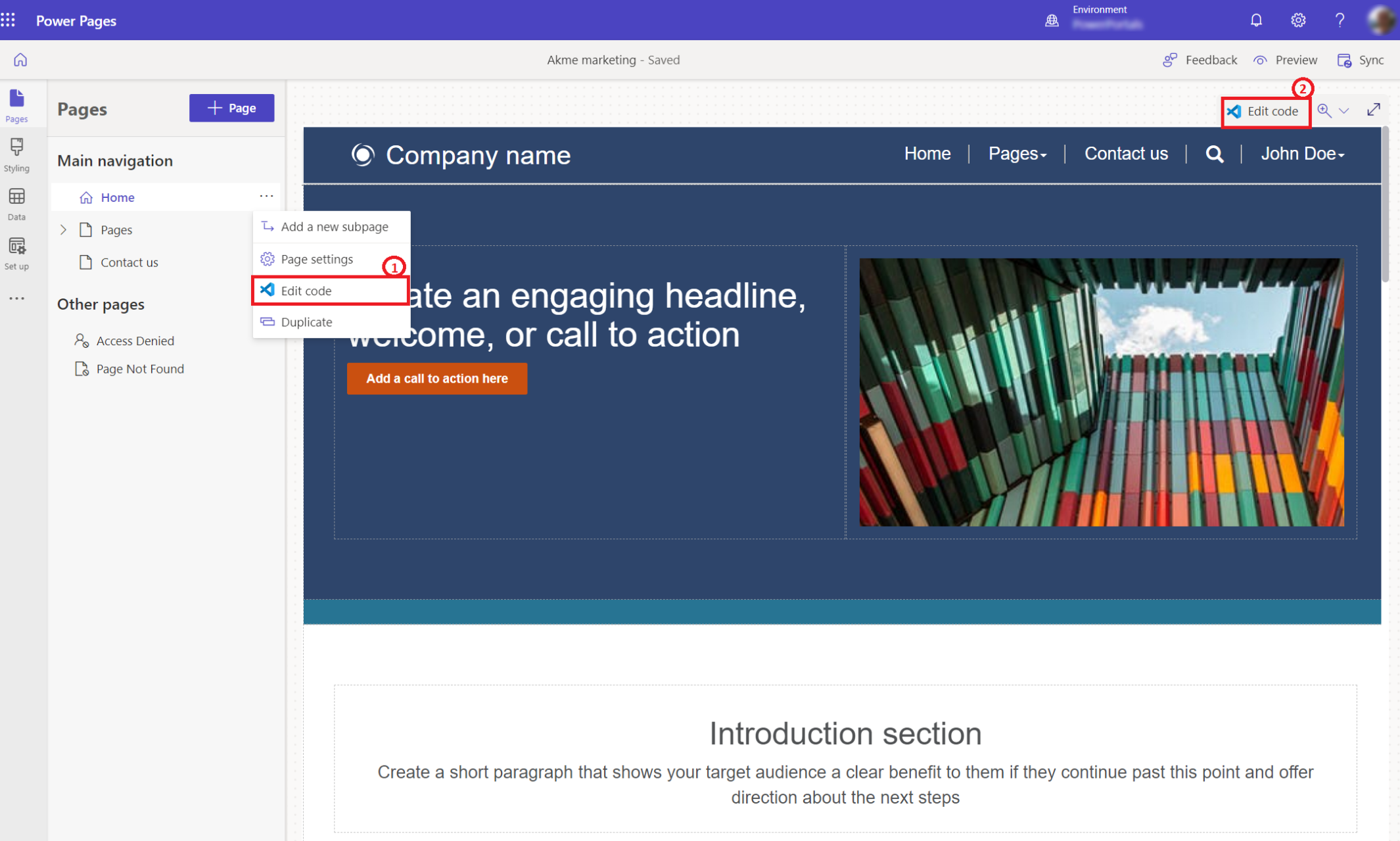Viewport: 1400px width, 841px height.
Task: Select Page settings from context menu
Action: click(316, 258)
